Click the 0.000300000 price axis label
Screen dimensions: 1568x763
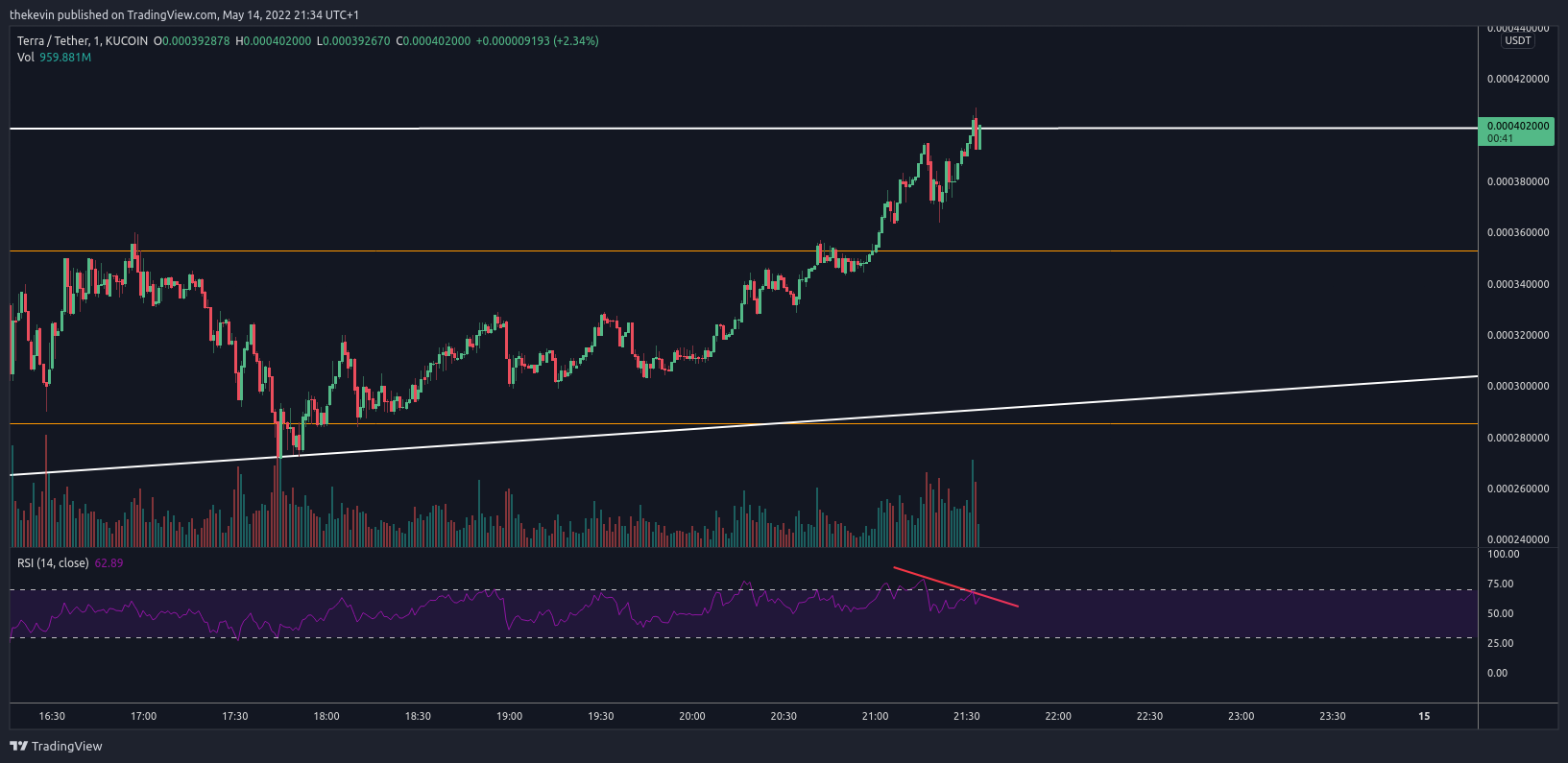coord(1518,386)
